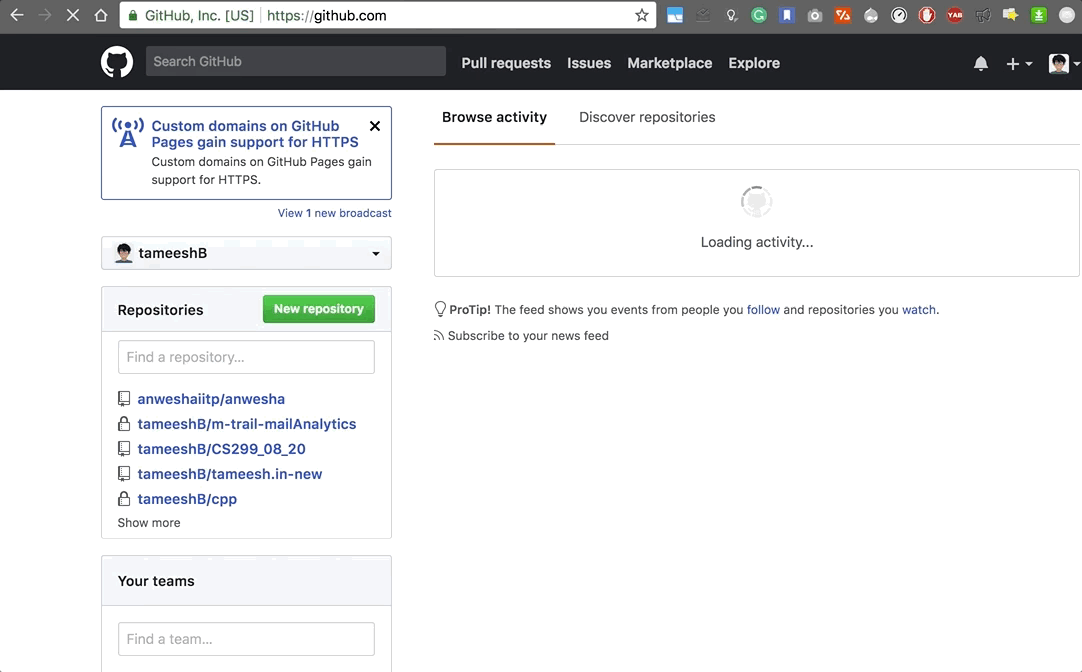
Task: Click the red YAB extension icon
Action: [x=955, y=15]
